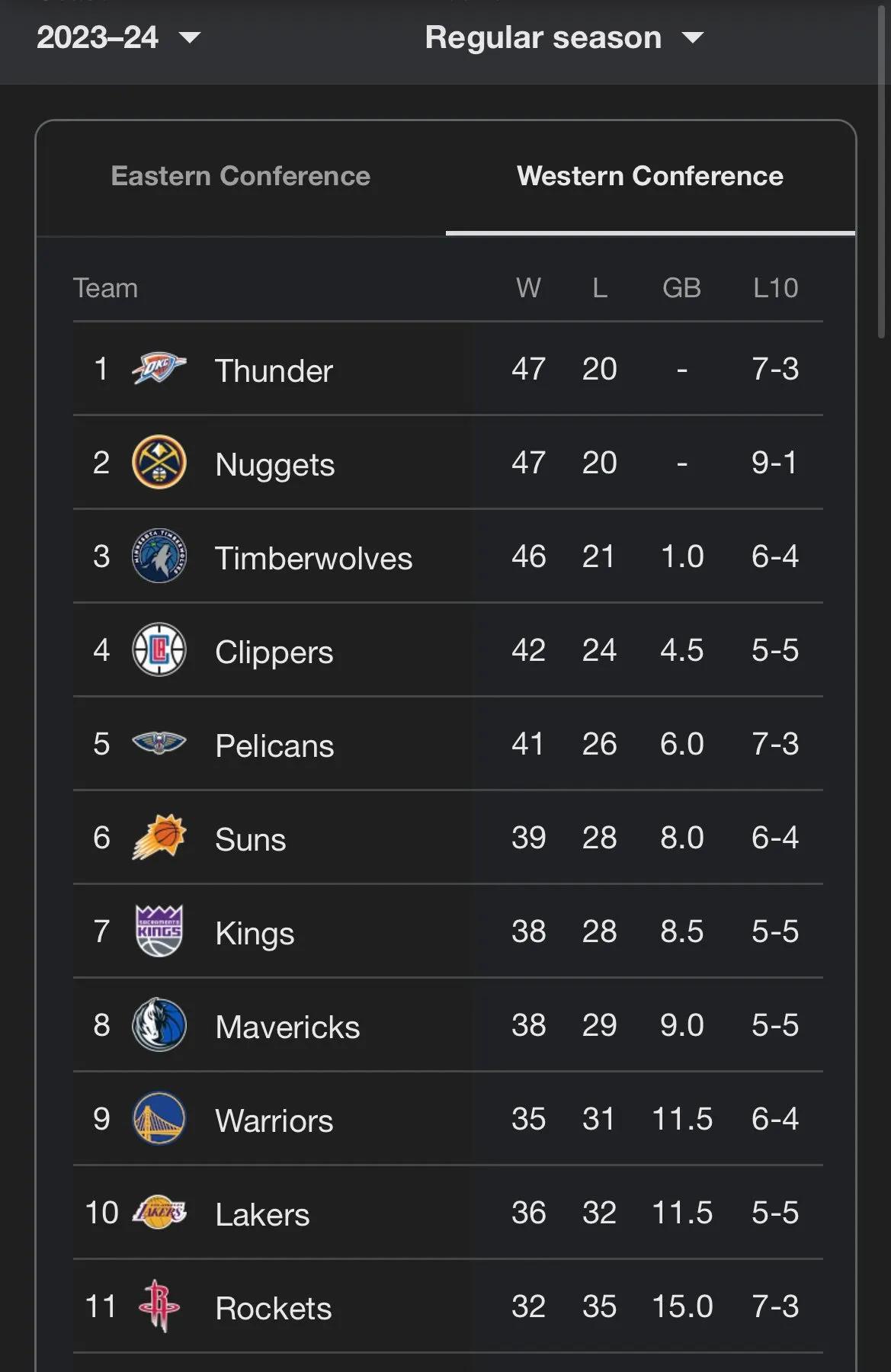This screenshot has width=891, height=1372.
Task: Click the Kings team logo
Action: [159, 931]
